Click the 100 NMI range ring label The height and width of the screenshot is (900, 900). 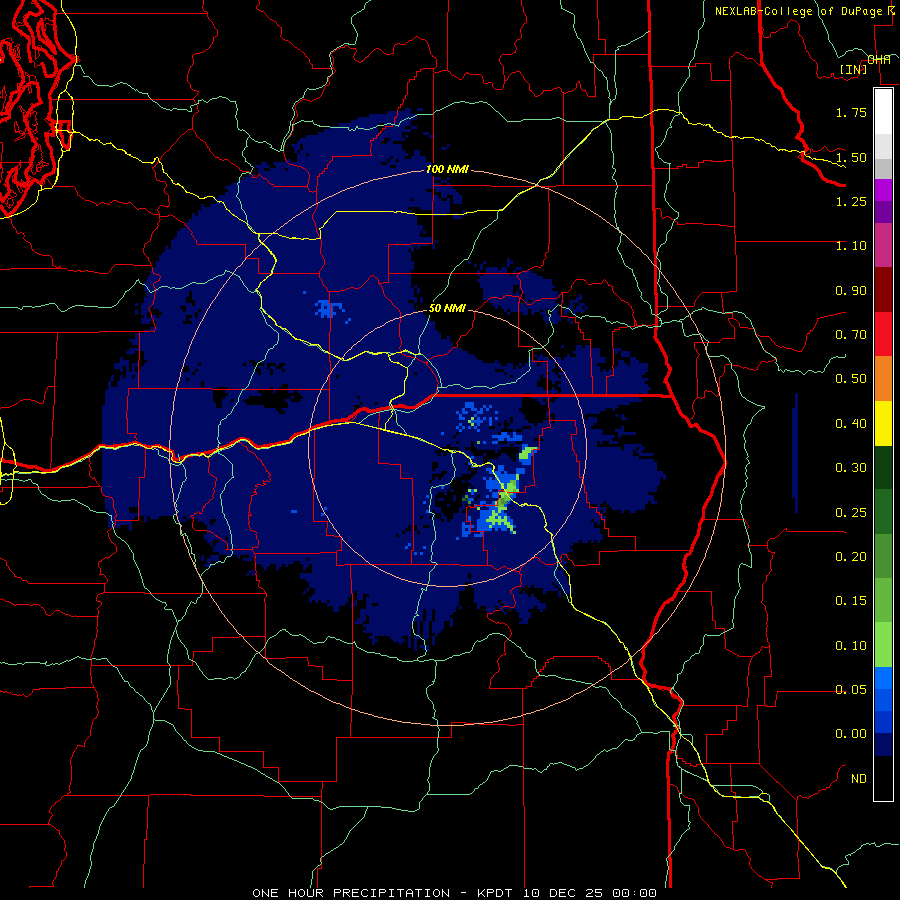pos(447,170)
